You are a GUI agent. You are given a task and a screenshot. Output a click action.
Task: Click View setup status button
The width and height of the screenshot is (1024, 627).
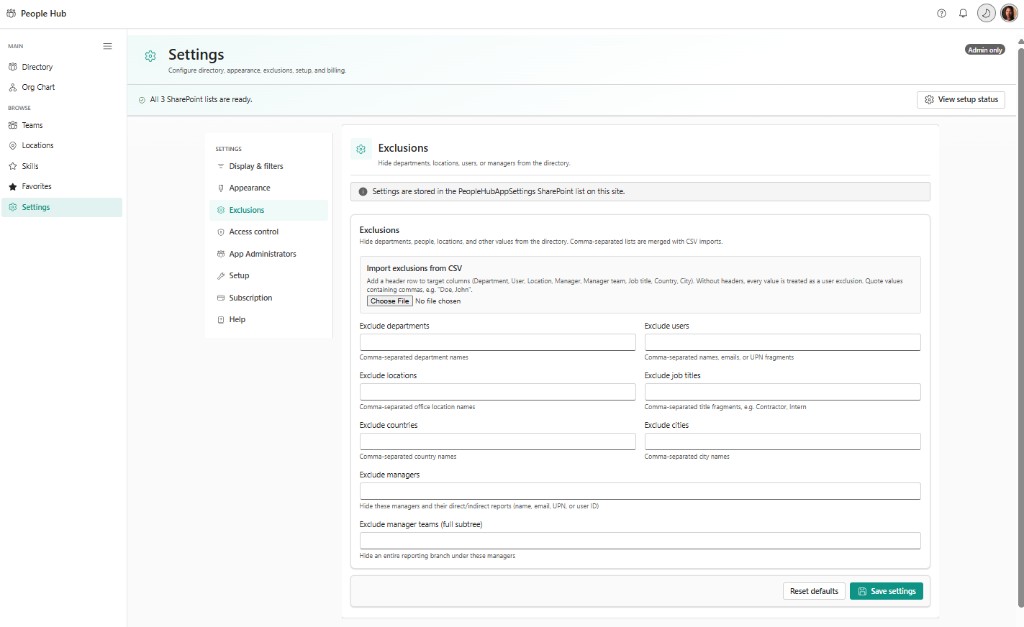(961, 100)
